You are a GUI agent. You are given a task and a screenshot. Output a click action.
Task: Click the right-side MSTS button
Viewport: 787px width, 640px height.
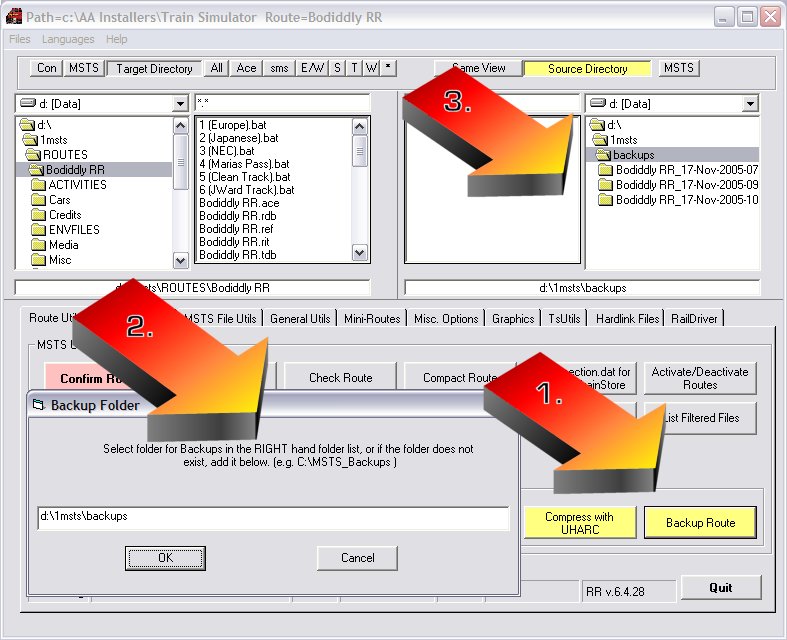tap(679, 68)
